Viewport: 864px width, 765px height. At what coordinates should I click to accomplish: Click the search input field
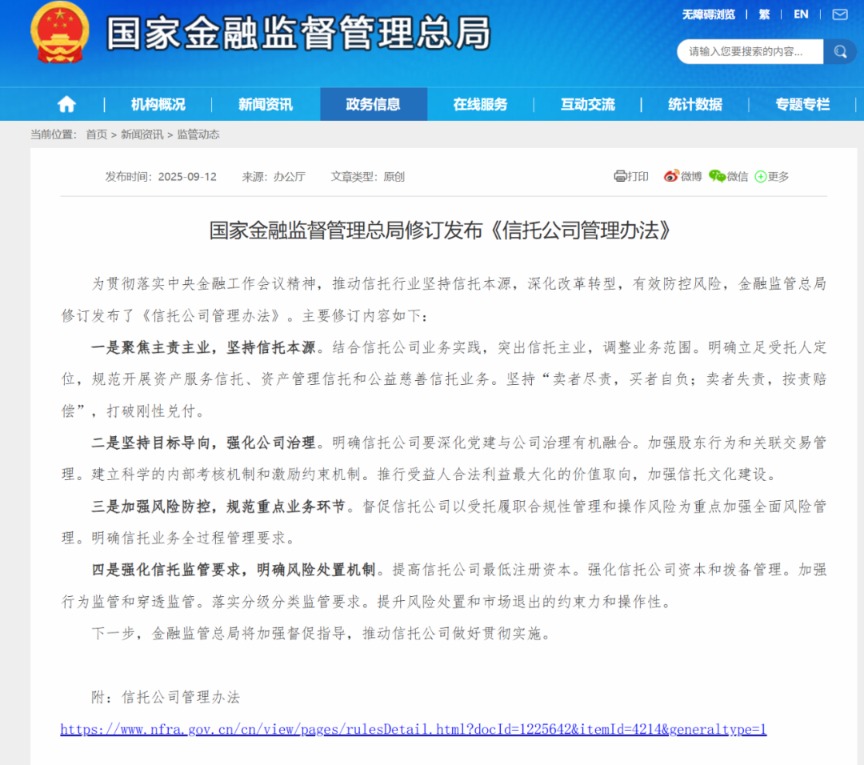750,52
